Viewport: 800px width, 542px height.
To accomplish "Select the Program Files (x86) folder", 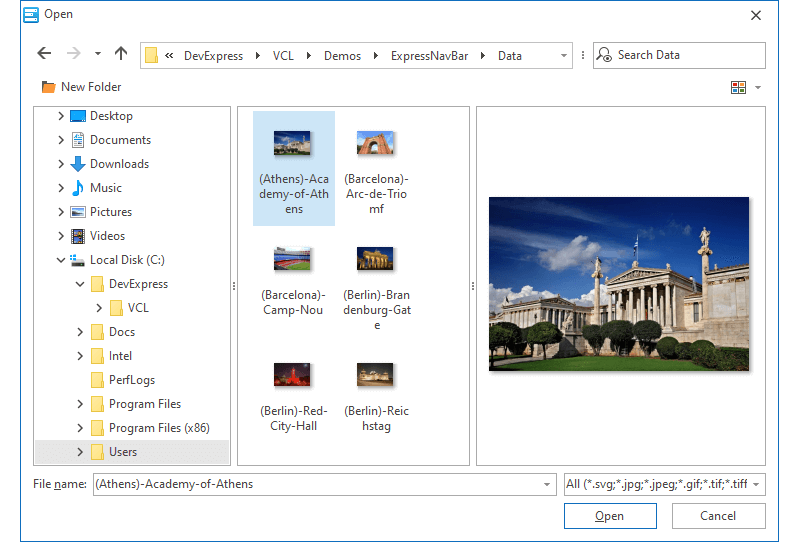I will pos(159,428).
